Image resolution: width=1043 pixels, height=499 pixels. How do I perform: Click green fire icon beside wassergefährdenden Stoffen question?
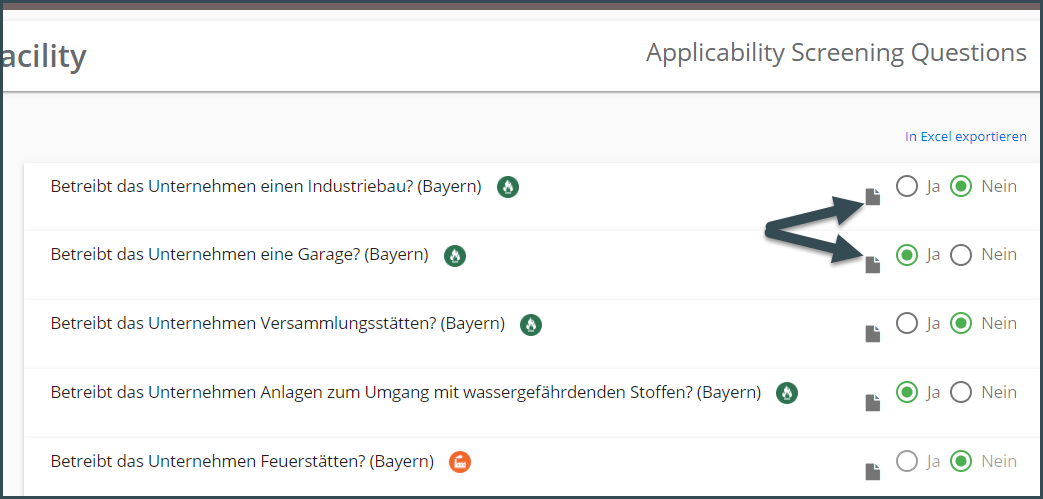(787, 393)
